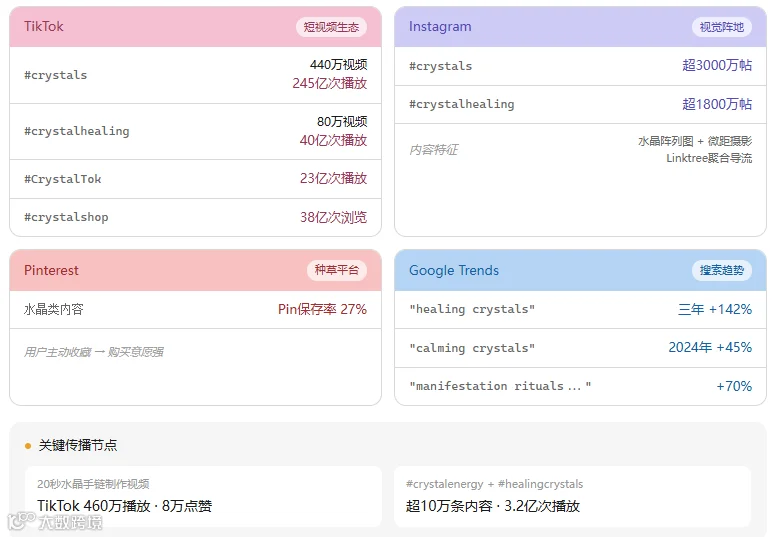
Task: Click the 视觉阵地 badge on Instagram card
Action: click(722, 27)
